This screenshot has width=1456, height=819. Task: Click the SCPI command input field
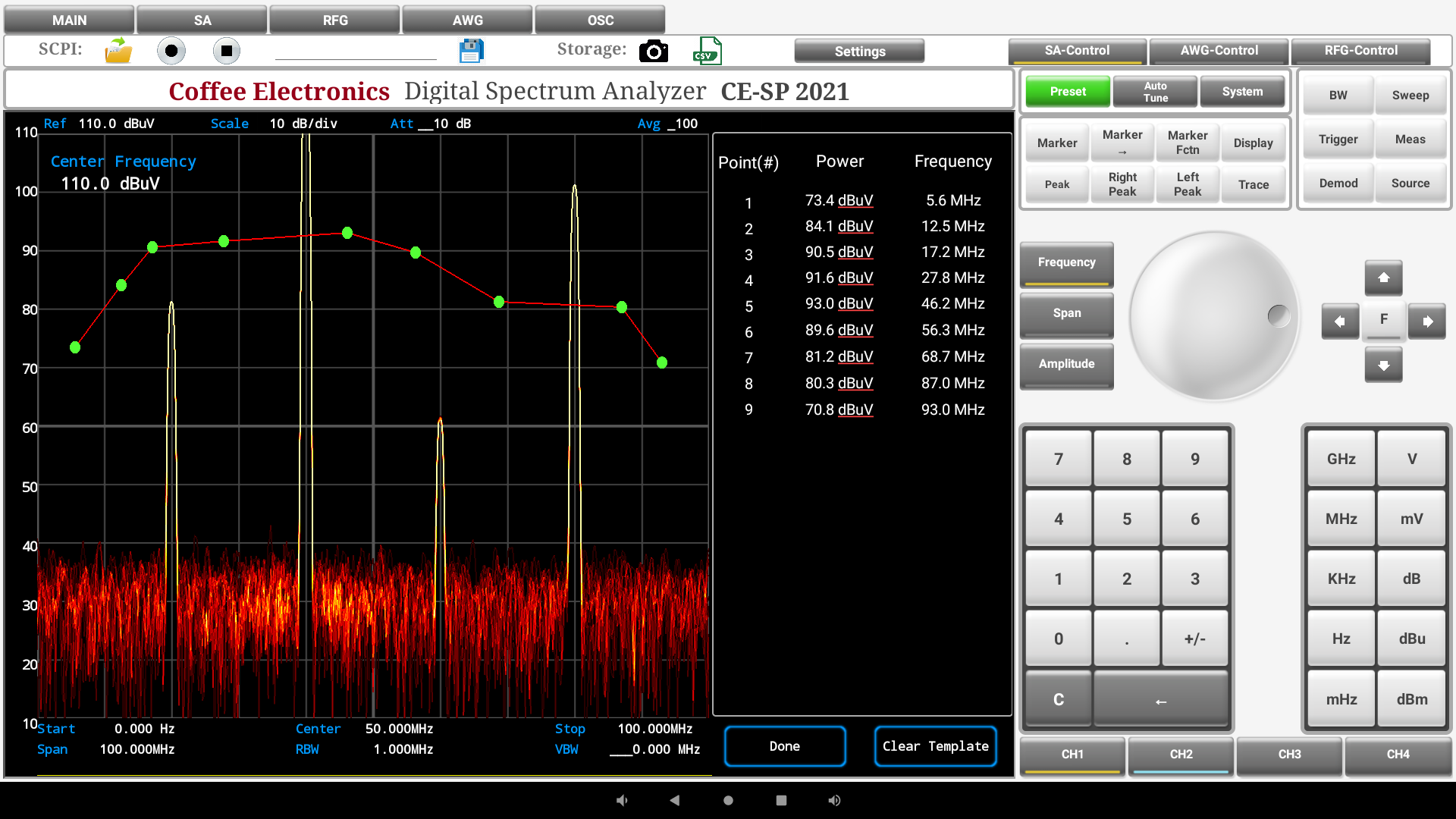(355, 51)
